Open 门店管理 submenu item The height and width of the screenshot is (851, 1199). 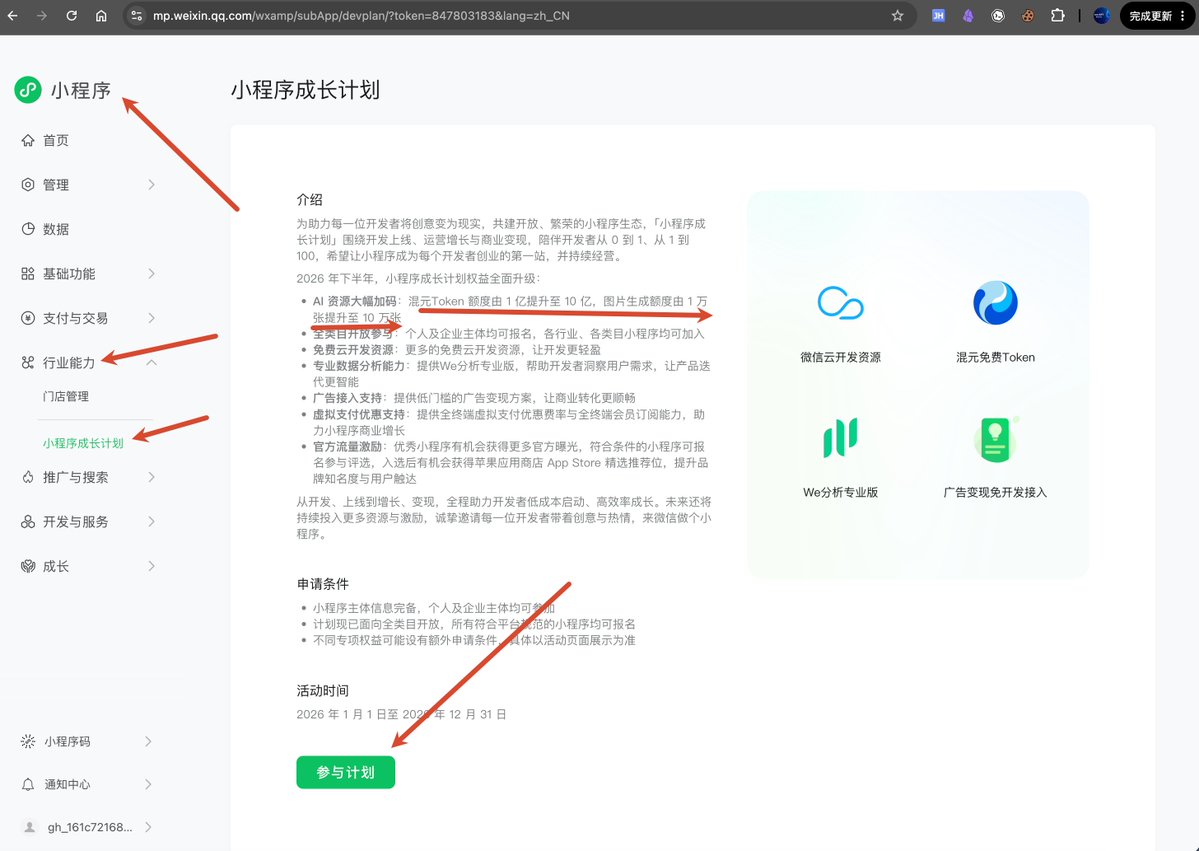66,396
